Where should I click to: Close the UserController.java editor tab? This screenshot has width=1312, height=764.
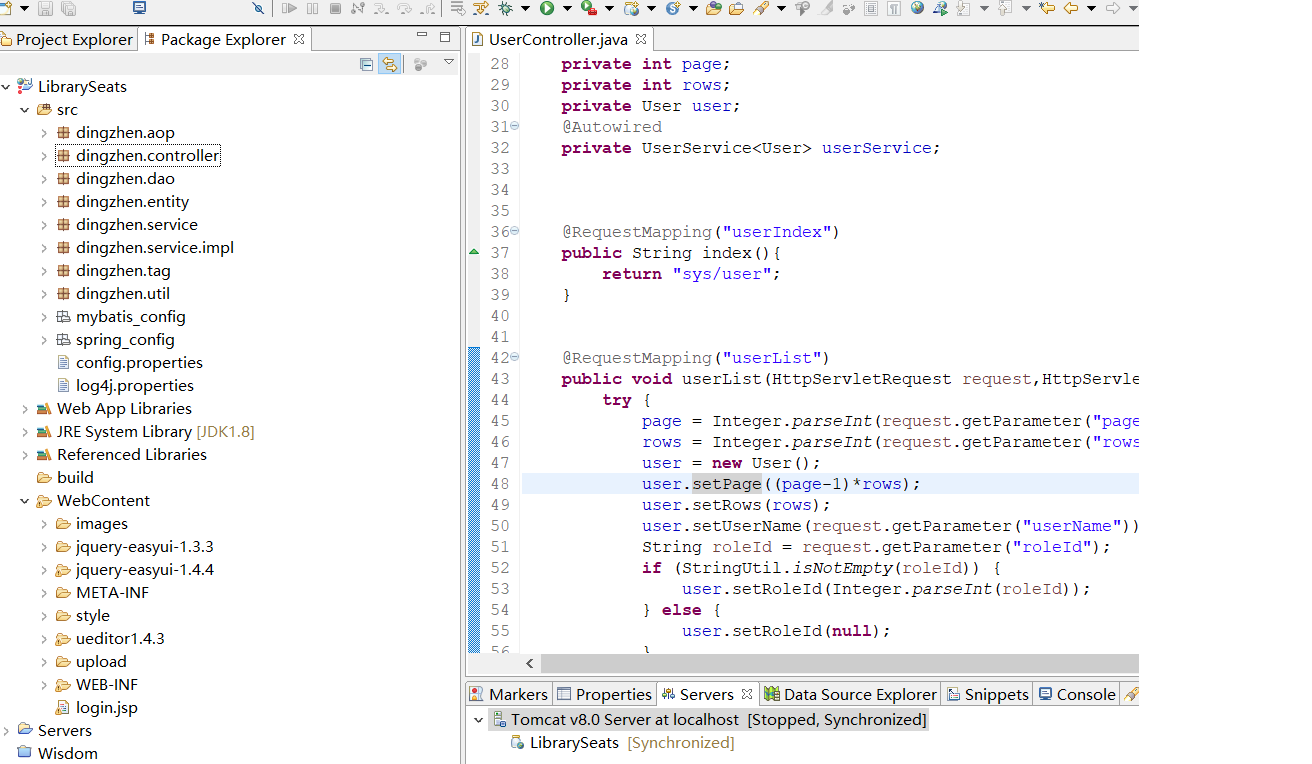pos(641,39)
